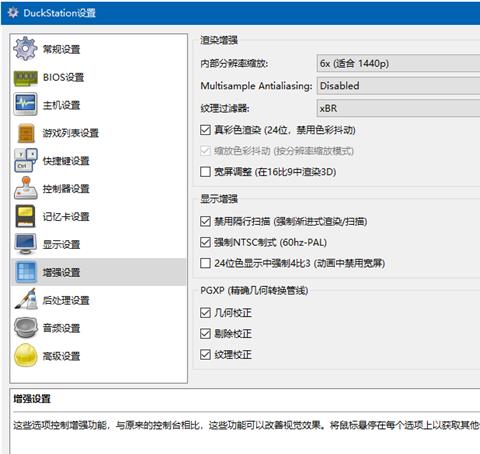The image size is (480, 454).
Task: Click the 记忆卡设置 memory card icon
Action: click(x=25, y=216)
